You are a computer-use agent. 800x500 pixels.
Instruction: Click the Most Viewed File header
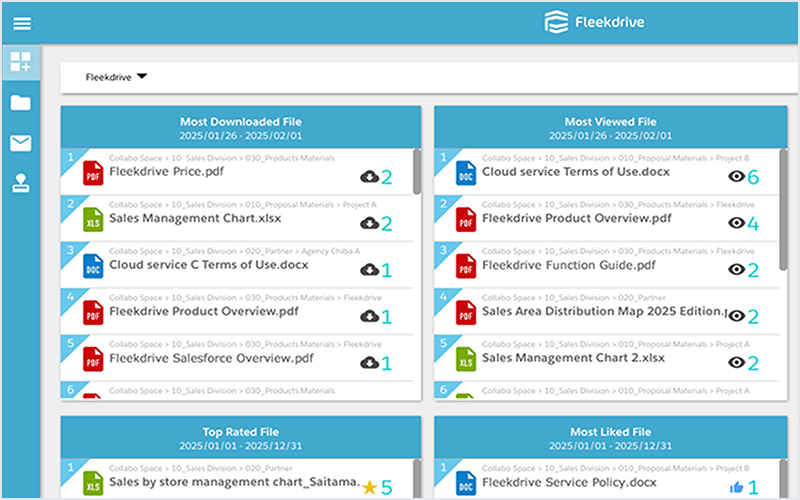pyautogui.click(x=610, y=128)
